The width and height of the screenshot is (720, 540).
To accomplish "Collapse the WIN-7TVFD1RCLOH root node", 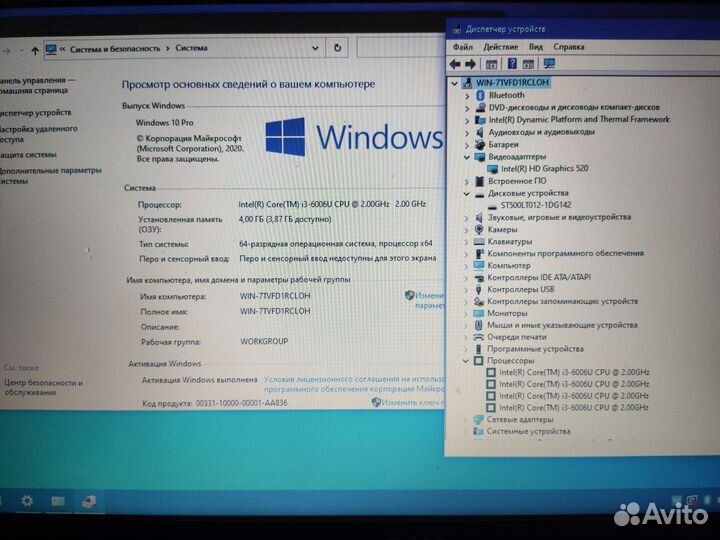I will click(455, 83).
